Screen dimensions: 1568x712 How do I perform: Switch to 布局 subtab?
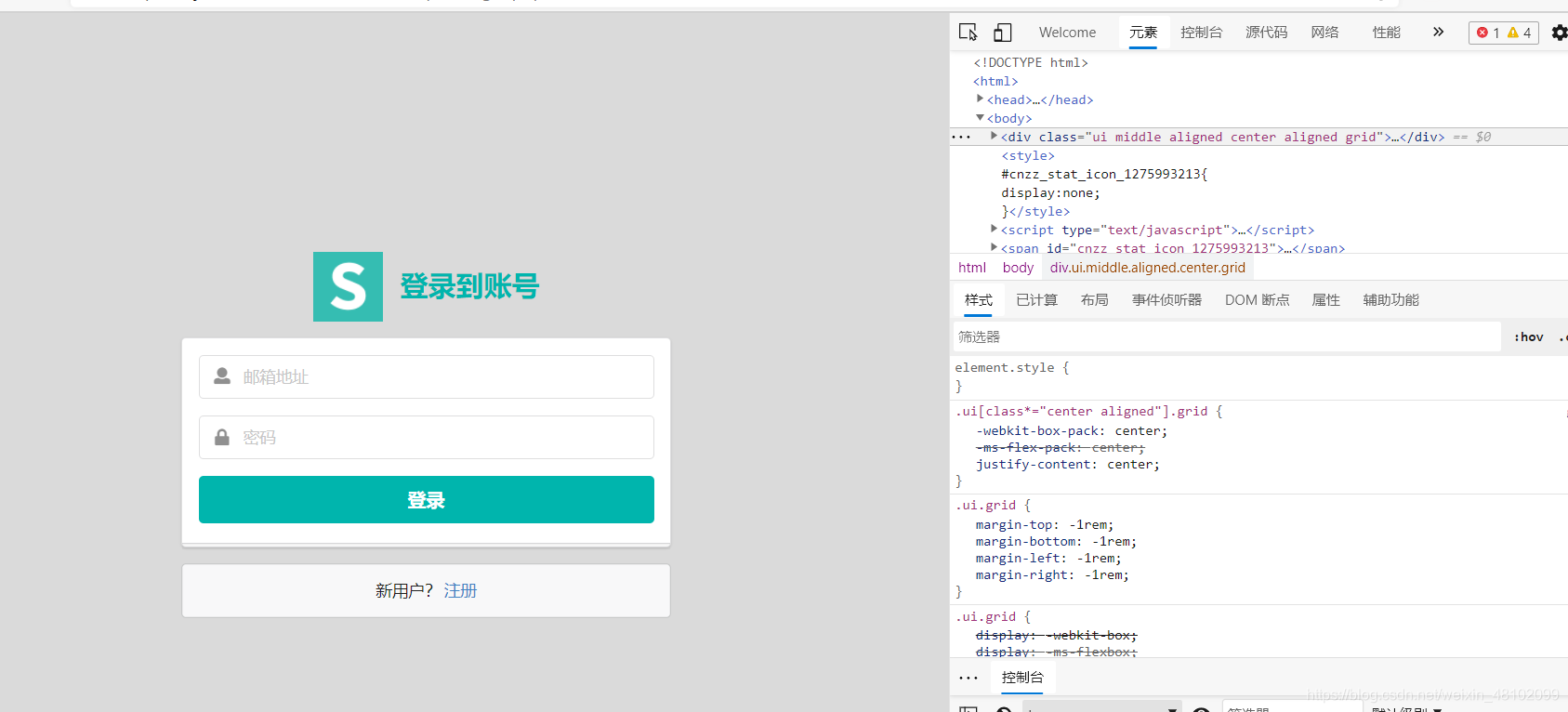point(1094,300)
